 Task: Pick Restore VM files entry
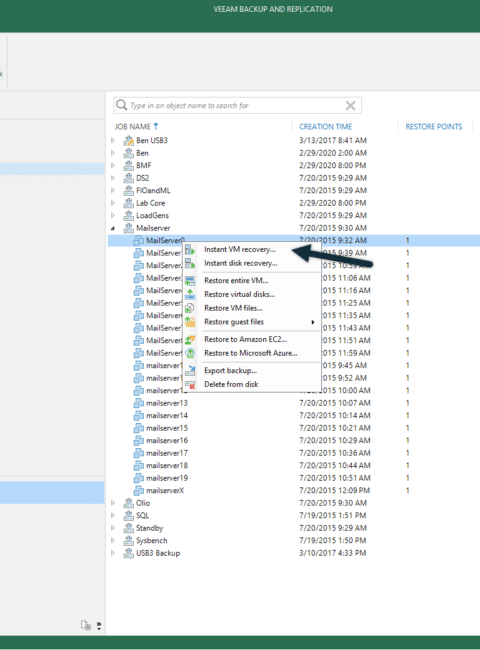233,308
